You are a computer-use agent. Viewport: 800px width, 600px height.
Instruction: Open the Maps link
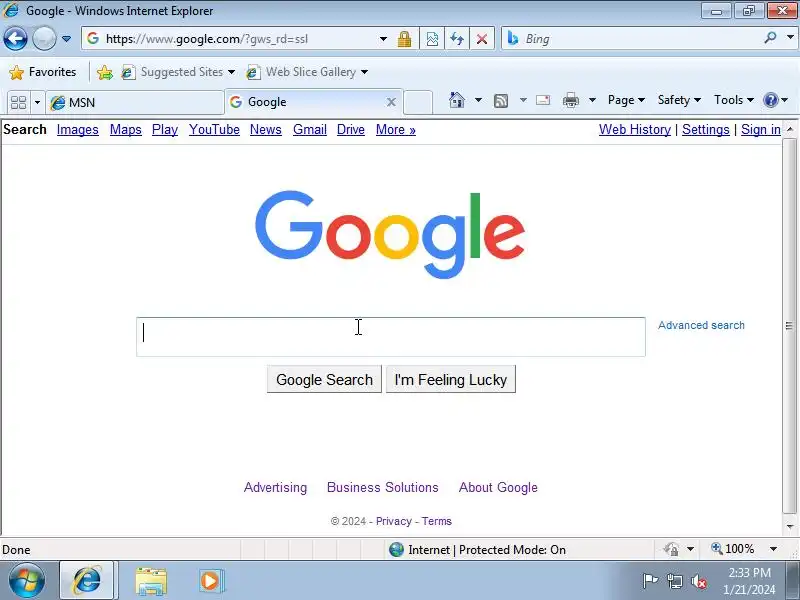point(126,130)
